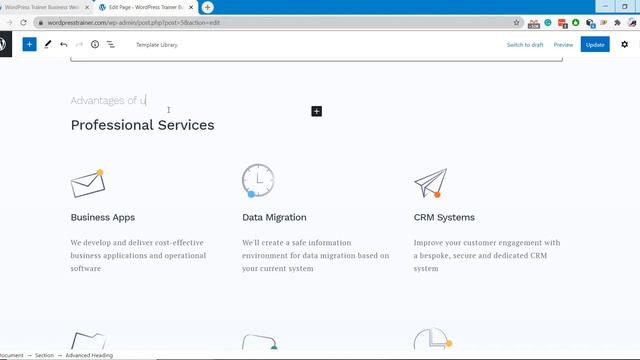The image size is (640, 360).
Task: Select Section in the breadcrumb
Action: (44, 356)
